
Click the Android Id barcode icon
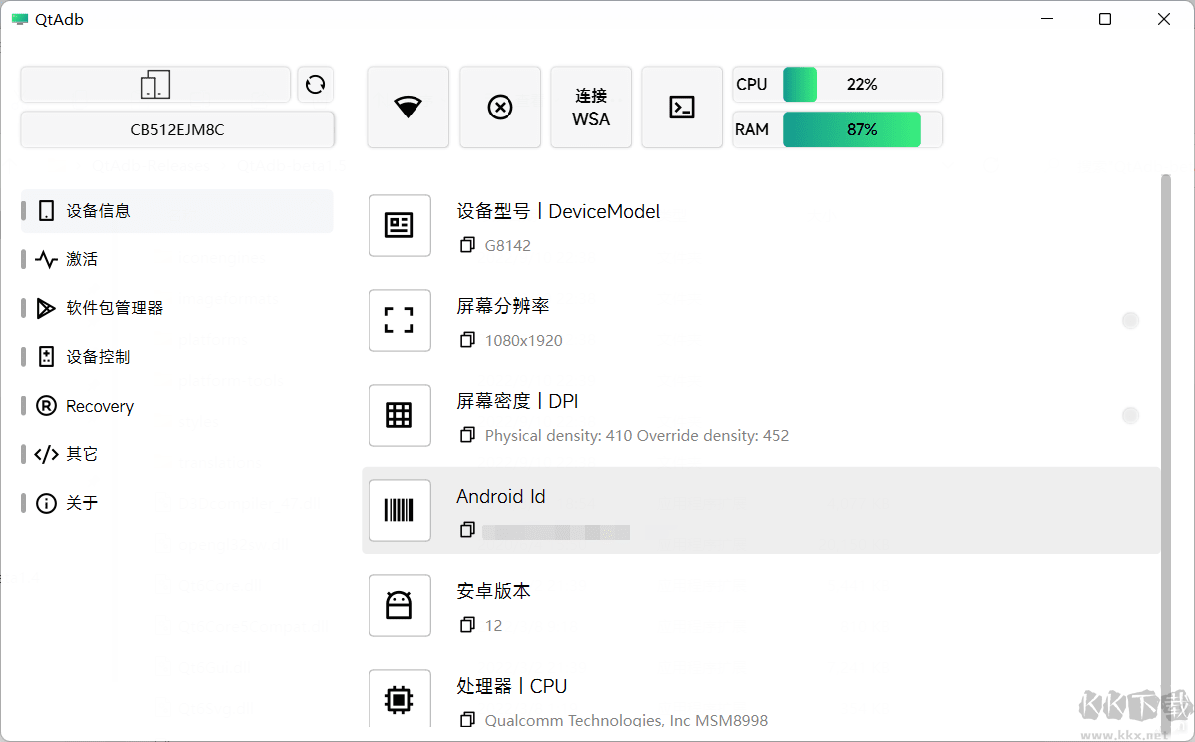pos(399,510)
